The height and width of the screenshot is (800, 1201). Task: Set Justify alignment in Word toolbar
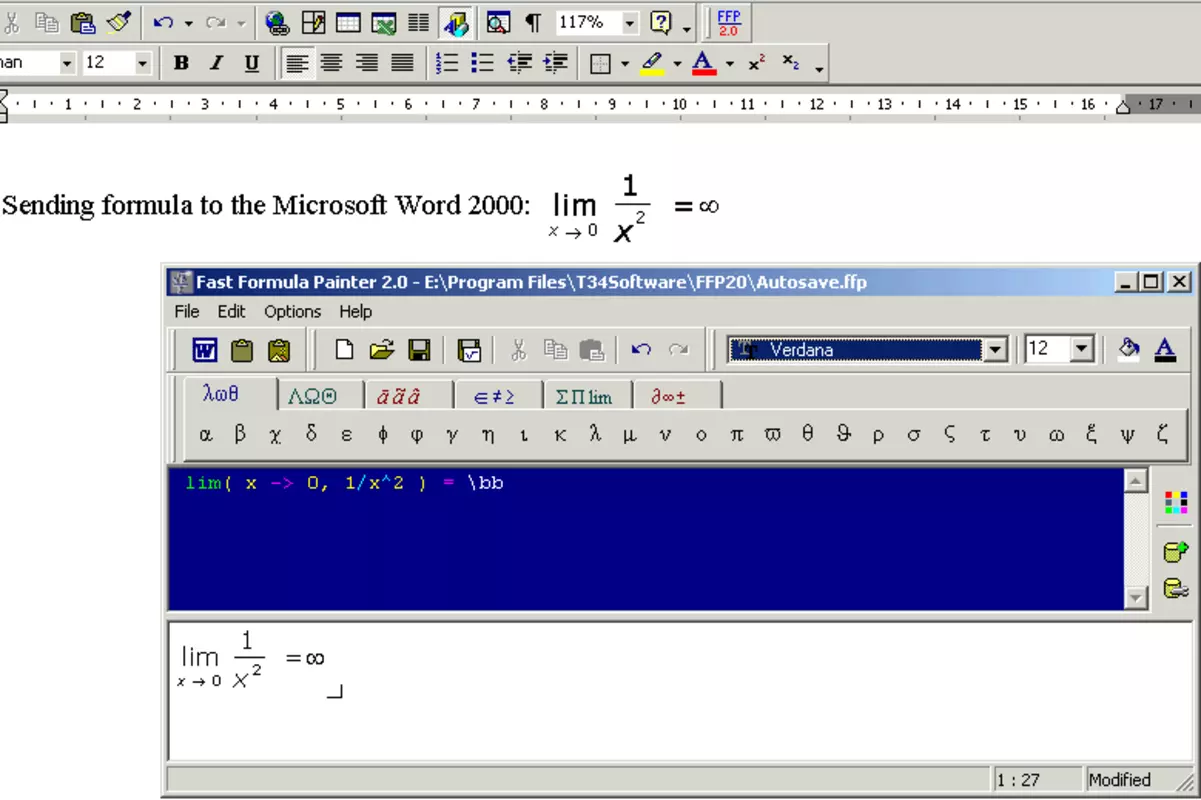click(403, 63)
